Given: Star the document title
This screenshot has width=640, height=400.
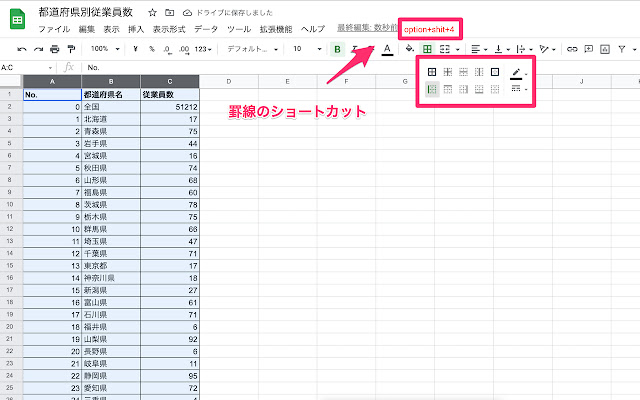Looking at the screenshot, I should [153, 13].
